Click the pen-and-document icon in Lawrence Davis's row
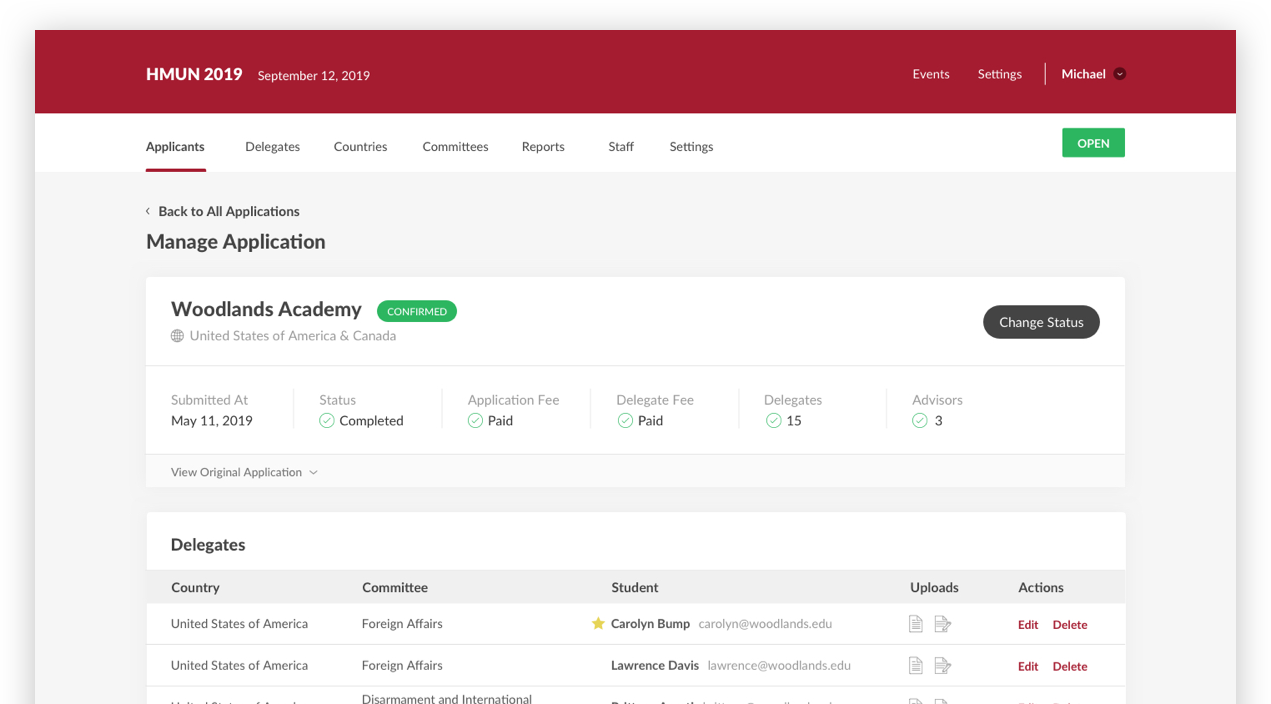Image resolution: width=1271 pixels, height=704 pixels. point(942,664)
